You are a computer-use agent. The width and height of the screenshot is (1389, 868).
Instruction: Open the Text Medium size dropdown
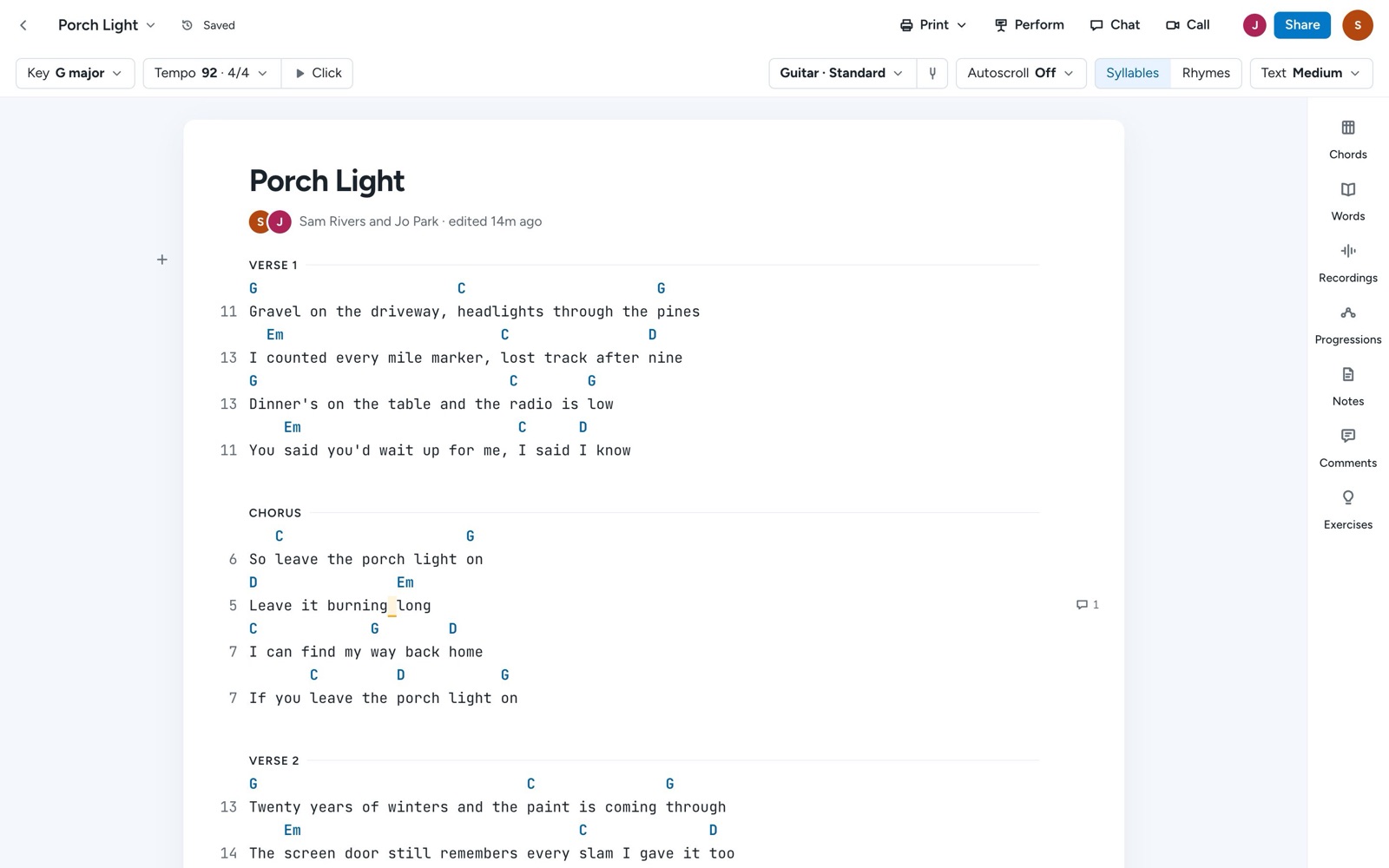point(1311,73)
